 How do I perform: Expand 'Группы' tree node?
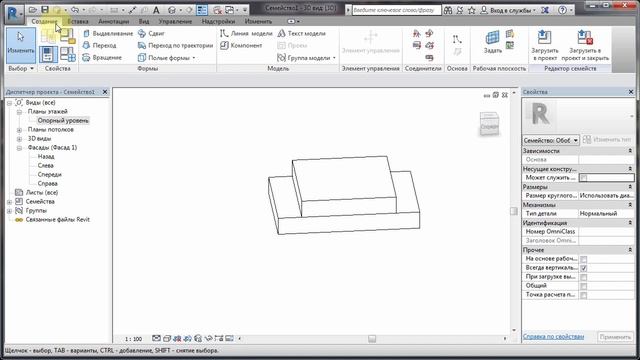click(9, 211)
